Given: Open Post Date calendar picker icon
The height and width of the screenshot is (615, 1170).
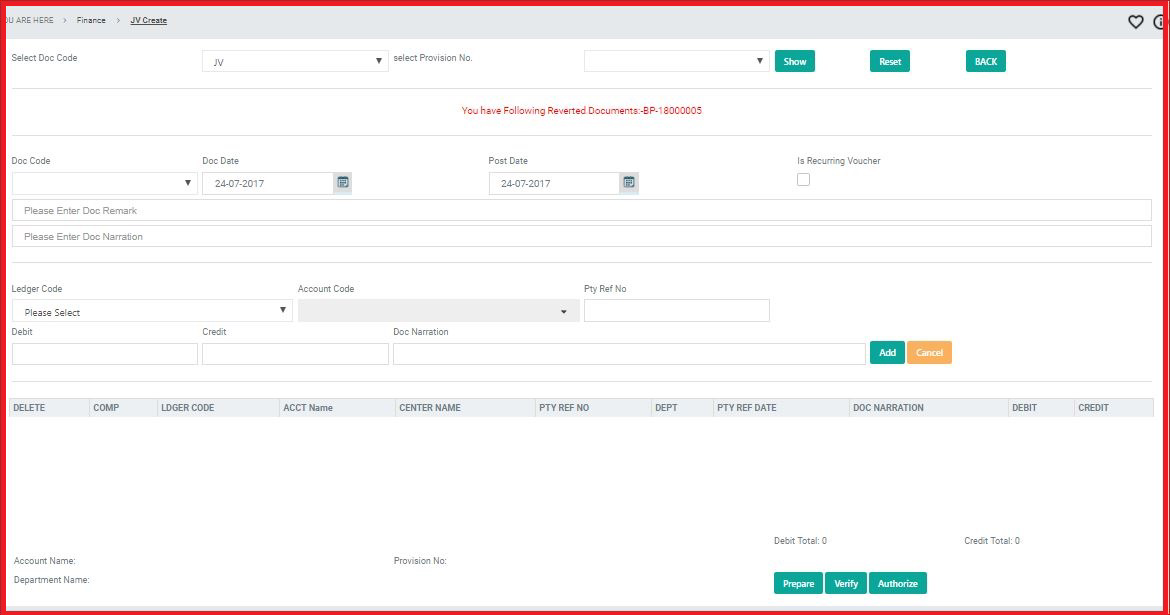Looking at the screenshot, I should pos(629,183).
